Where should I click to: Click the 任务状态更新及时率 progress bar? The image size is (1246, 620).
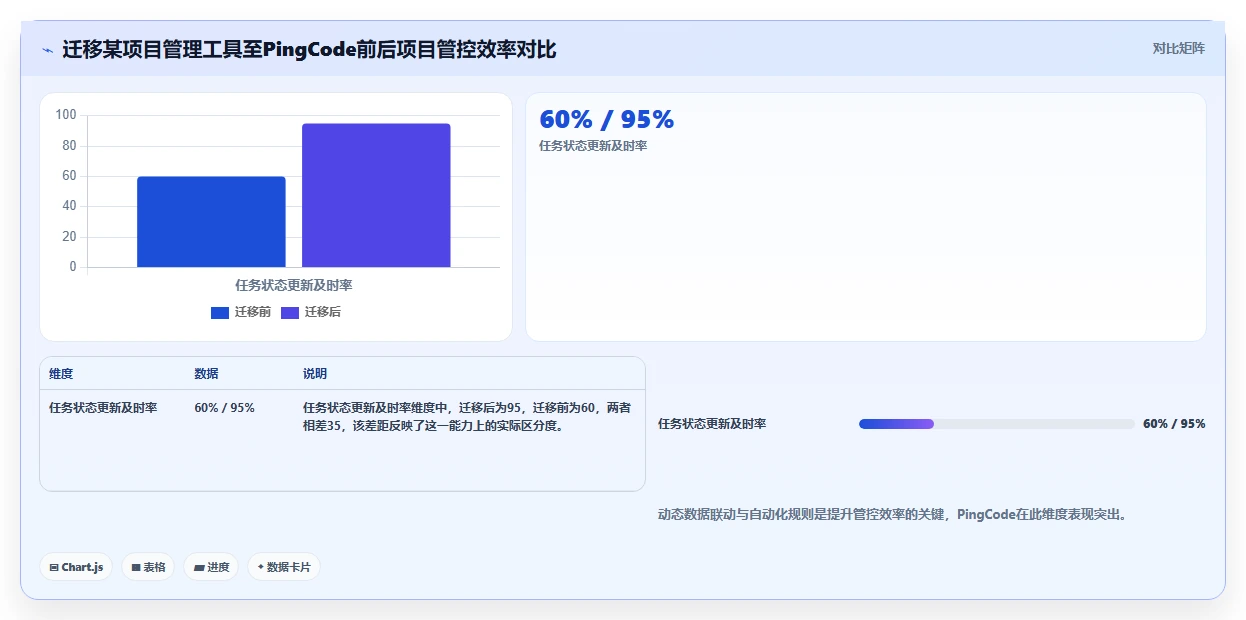coord(996,424)
